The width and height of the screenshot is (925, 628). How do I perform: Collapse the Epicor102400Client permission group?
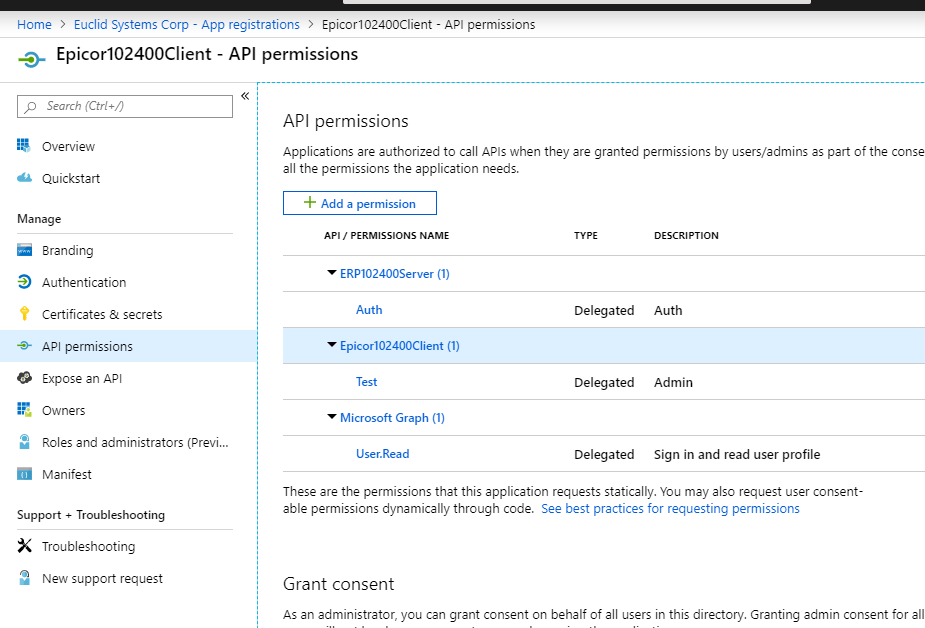coord(332,345)
